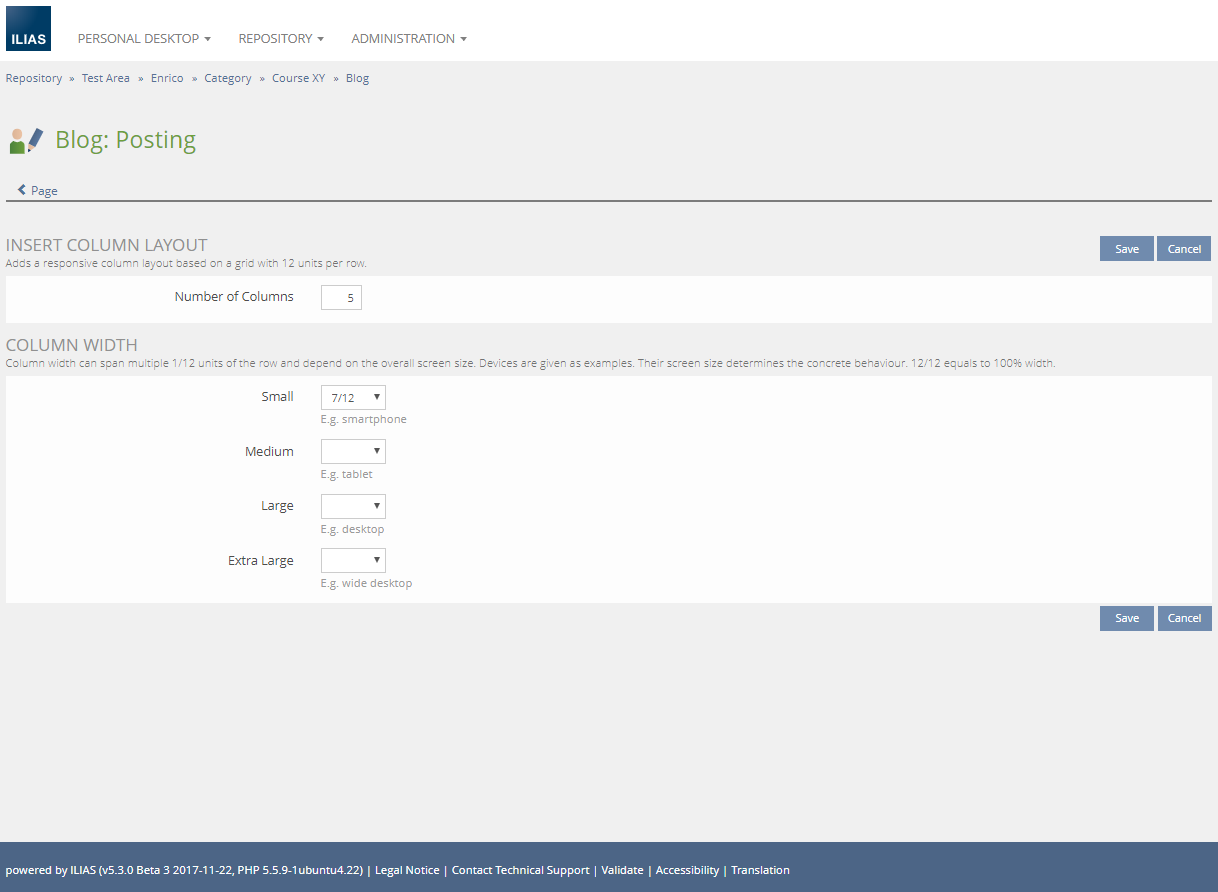
Task: Expand the Large column width dropdown
Action: coord(353,506)
